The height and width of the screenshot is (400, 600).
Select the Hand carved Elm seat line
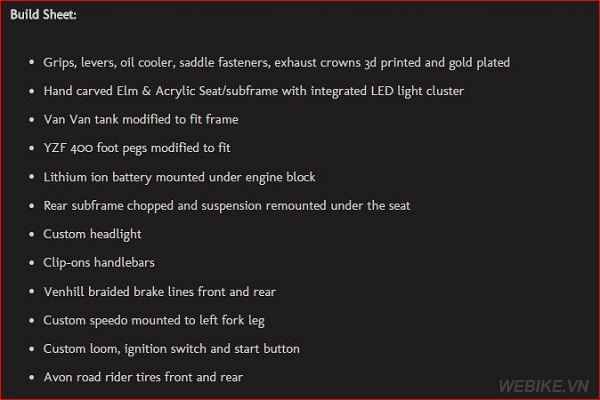point(253,91)
